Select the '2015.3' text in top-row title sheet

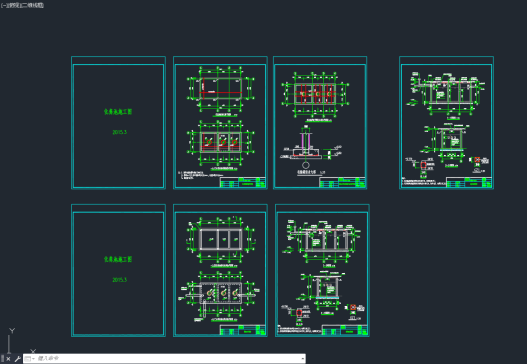pos(120,132)
